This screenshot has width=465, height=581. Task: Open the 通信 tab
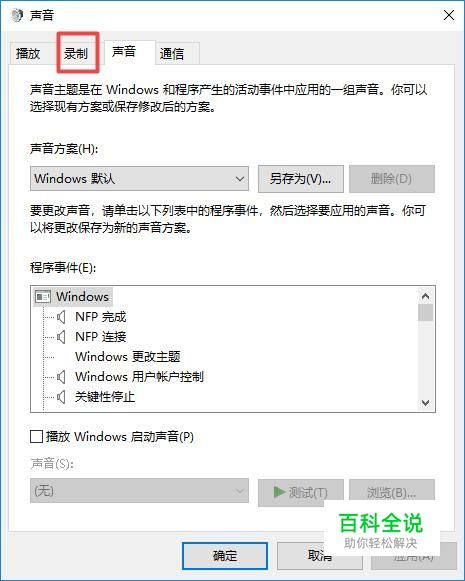click(172, 54)
